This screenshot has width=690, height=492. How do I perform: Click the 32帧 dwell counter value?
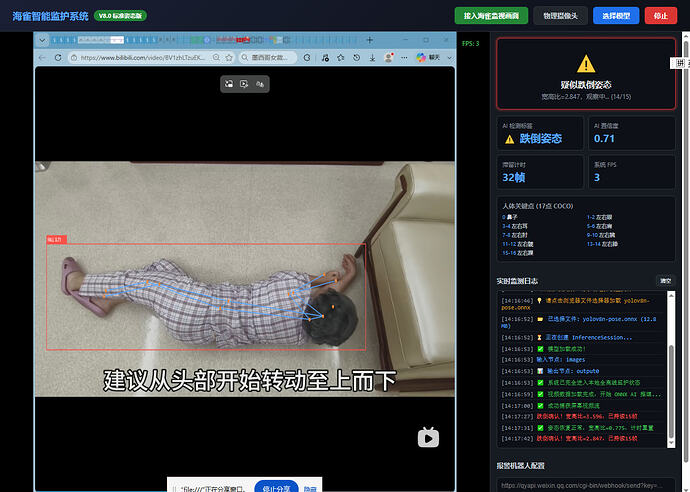[x=514, y=177]
